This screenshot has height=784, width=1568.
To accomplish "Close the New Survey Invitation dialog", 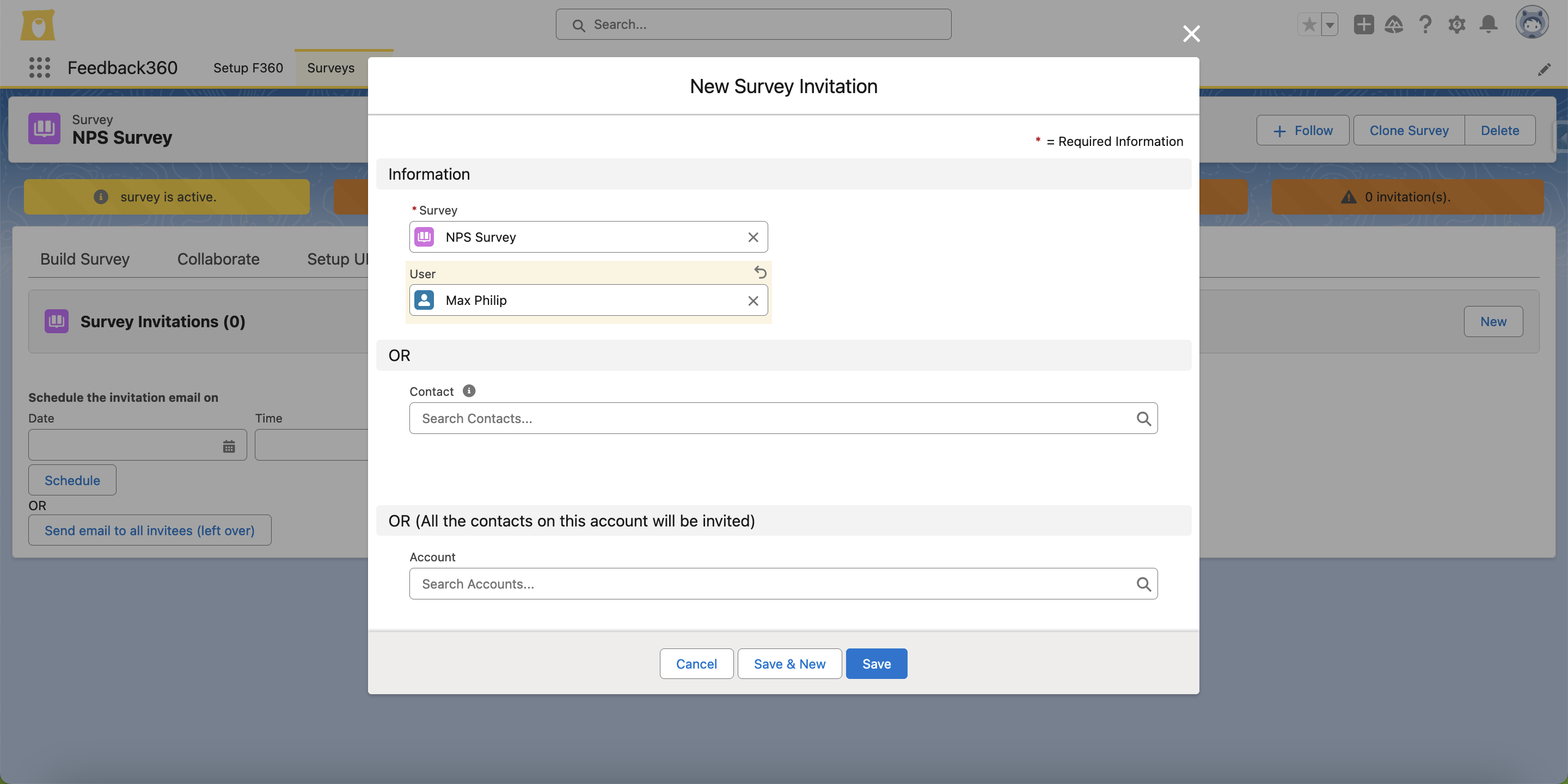I will (x=1191, y=33).
